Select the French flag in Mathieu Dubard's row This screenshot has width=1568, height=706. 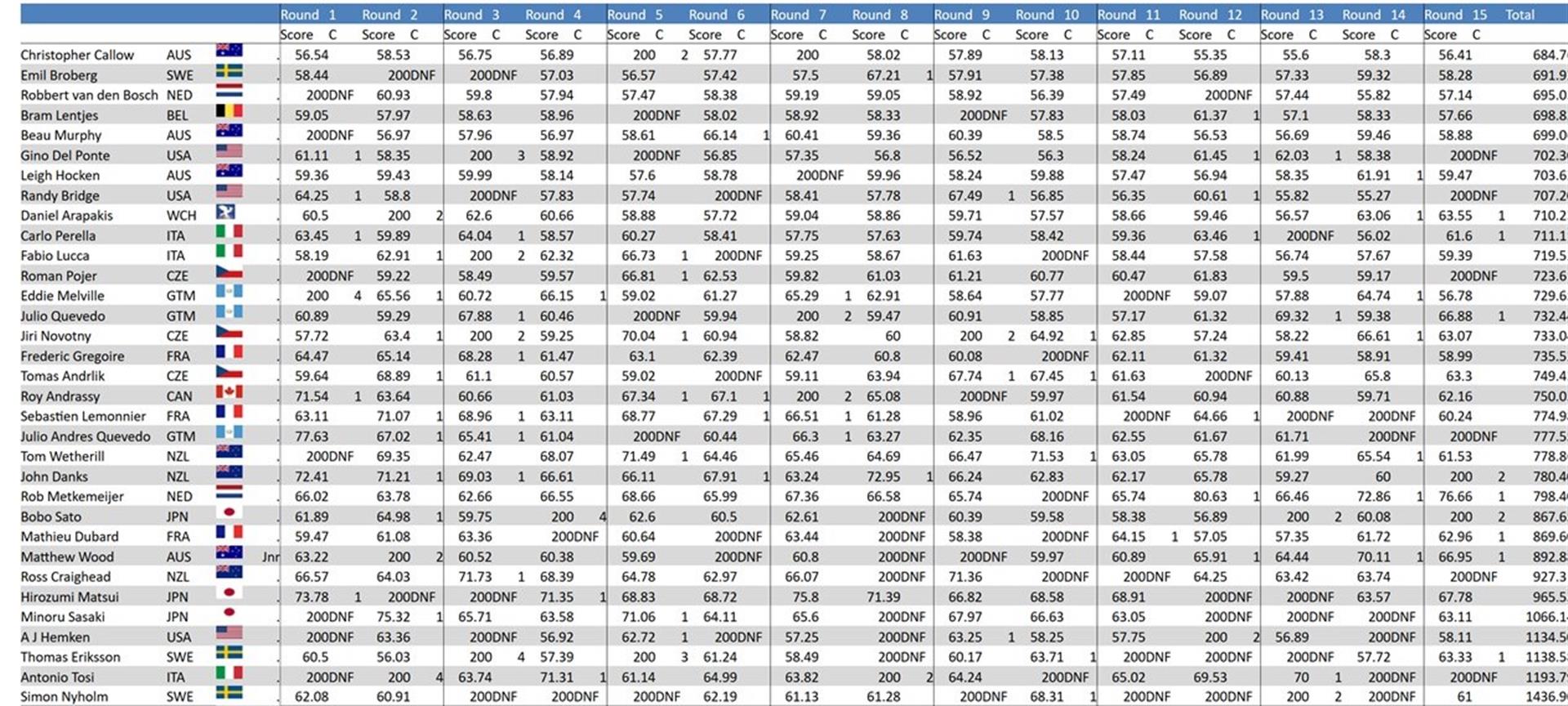229,532
